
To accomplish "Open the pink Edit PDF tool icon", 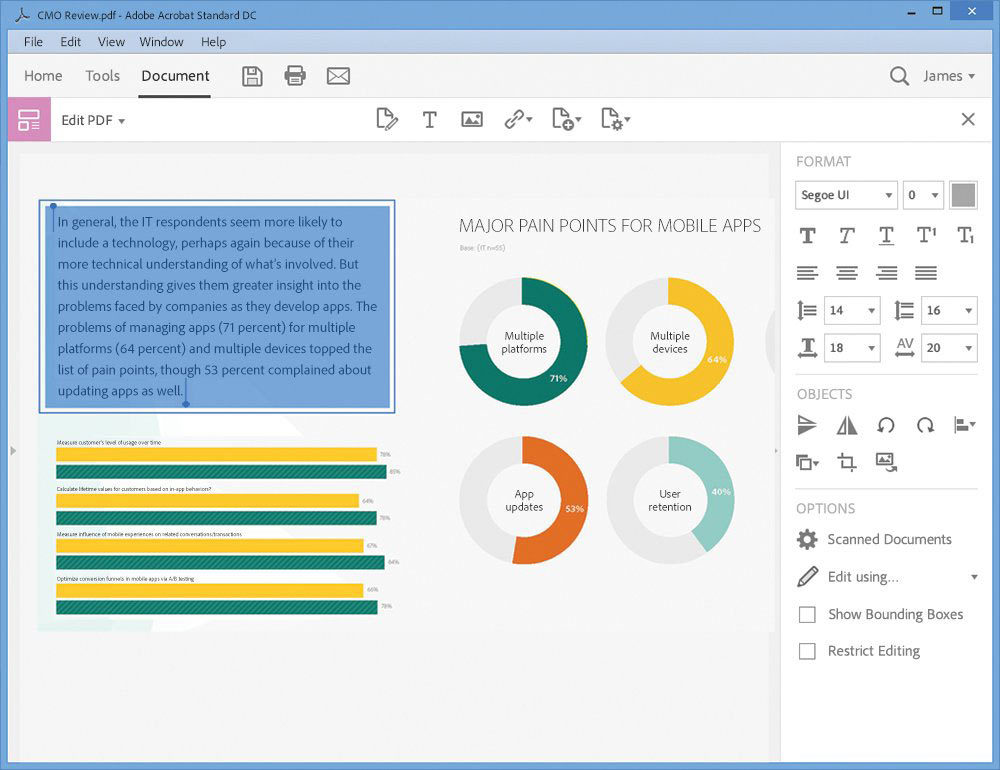I will [29, 119].
